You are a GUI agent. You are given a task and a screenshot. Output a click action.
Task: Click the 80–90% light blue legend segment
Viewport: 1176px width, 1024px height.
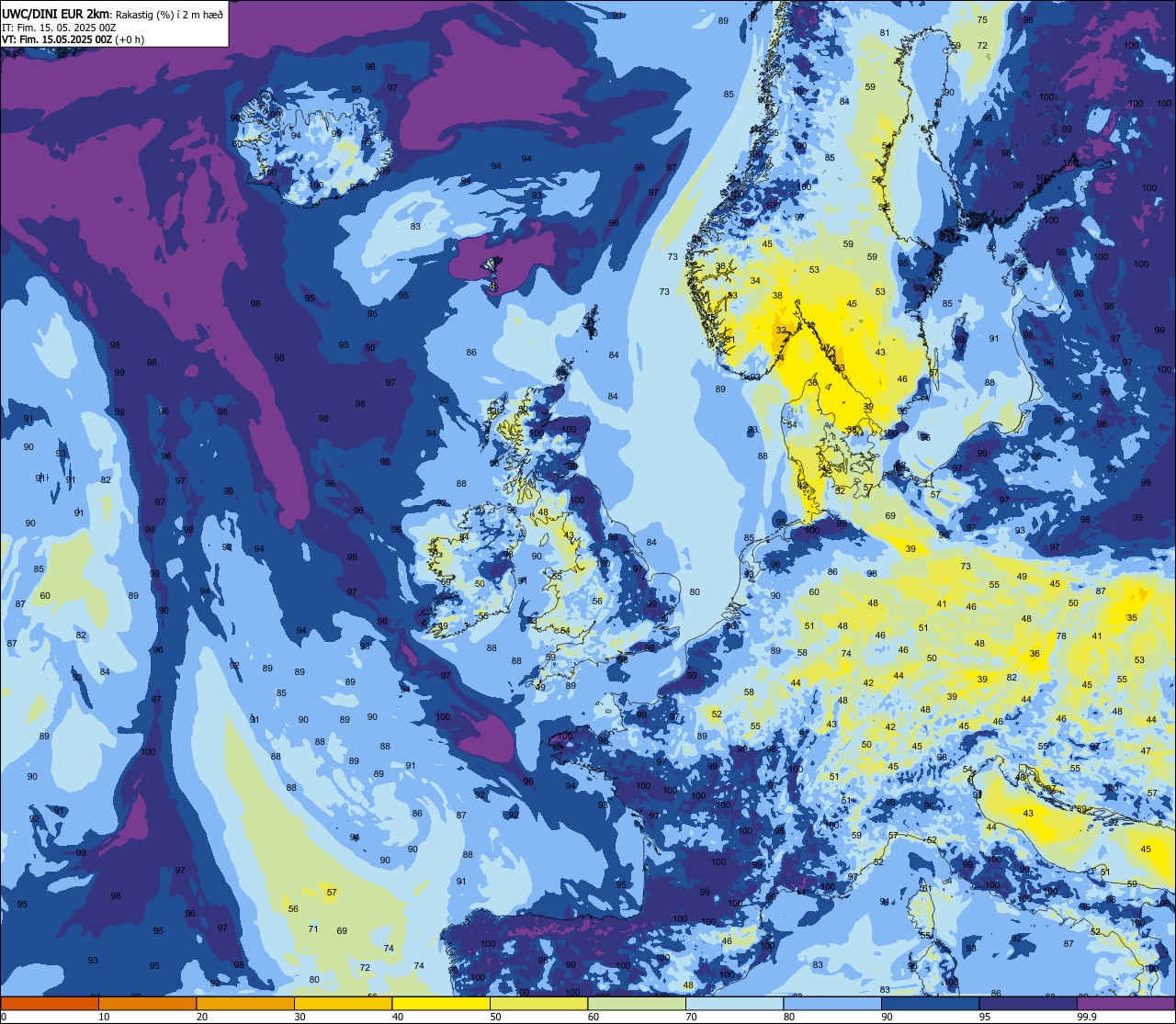coord(832,1004)
